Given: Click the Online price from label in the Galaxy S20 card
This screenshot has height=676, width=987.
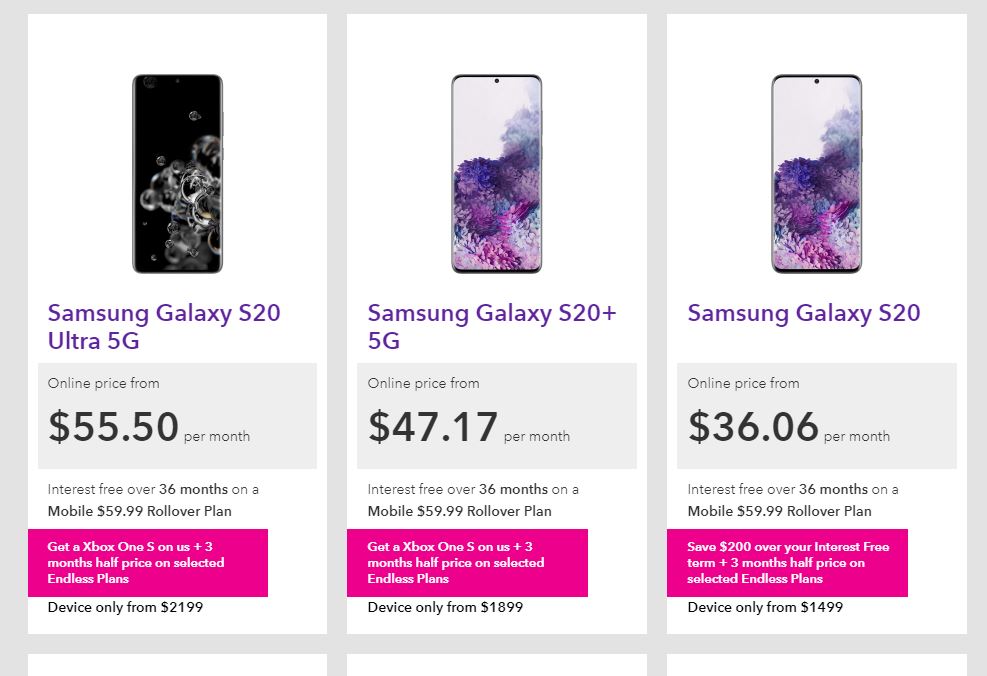Looking at the screenshot, I should click(743, 383).
